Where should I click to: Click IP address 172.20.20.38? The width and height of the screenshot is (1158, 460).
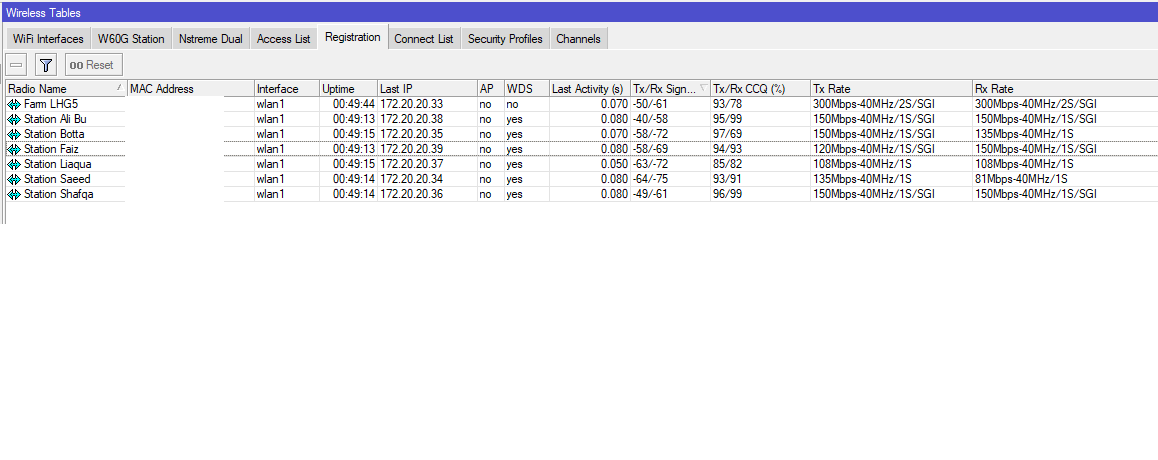click(411, 119)
